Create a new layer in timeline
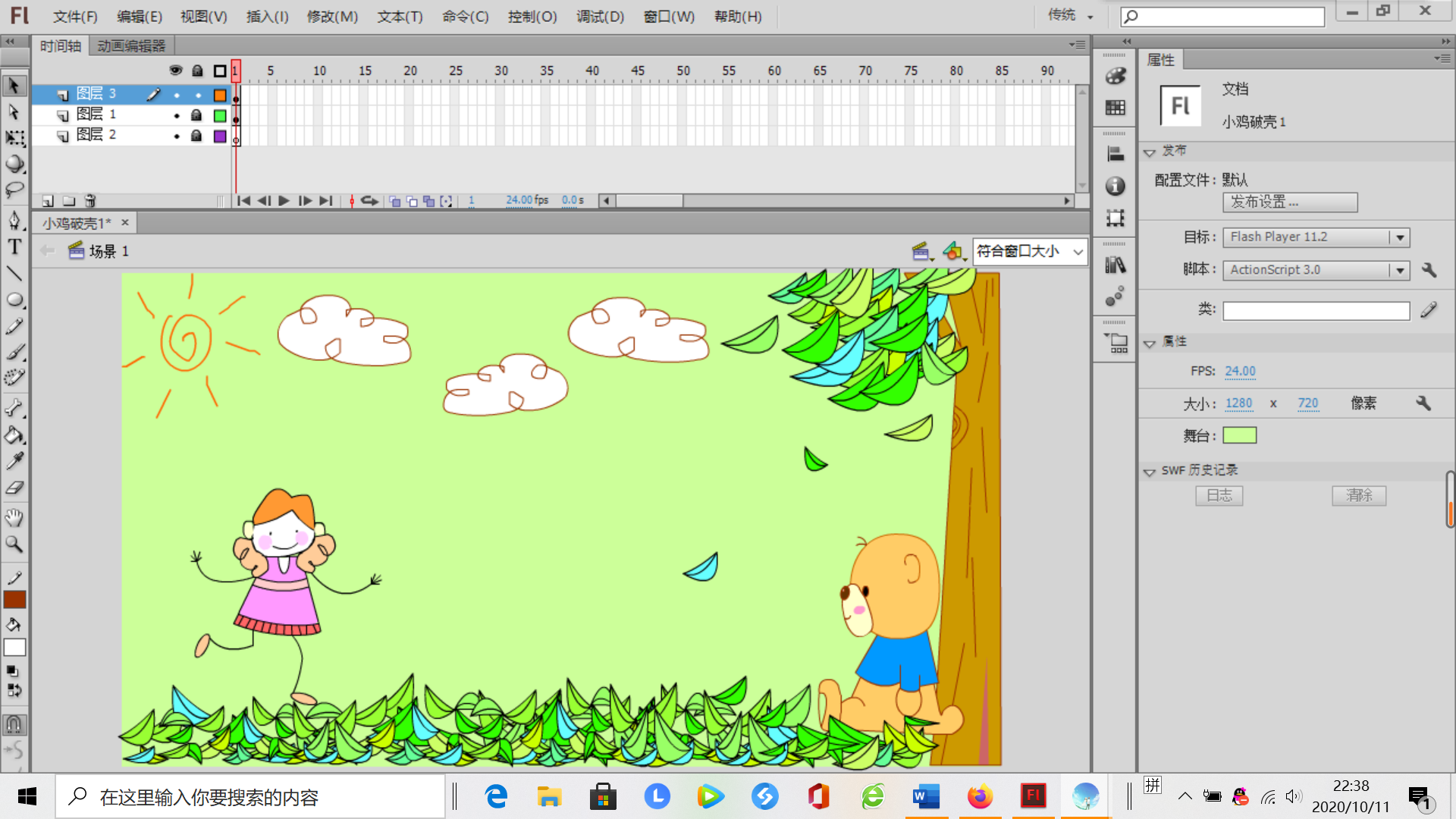The width and height of the screenshot is (1456, 819). pos(48,201)
